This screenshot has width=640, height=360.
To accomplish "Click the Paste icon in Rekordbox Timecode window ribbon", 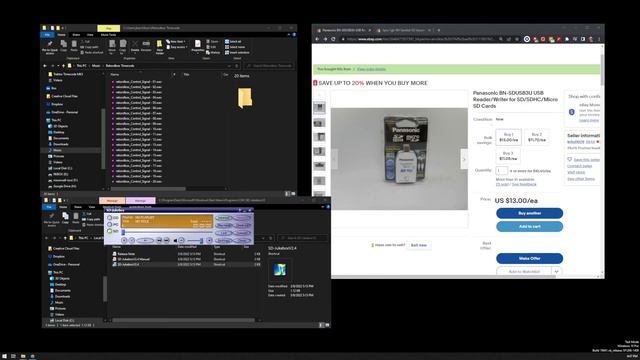I will (74, 46).
